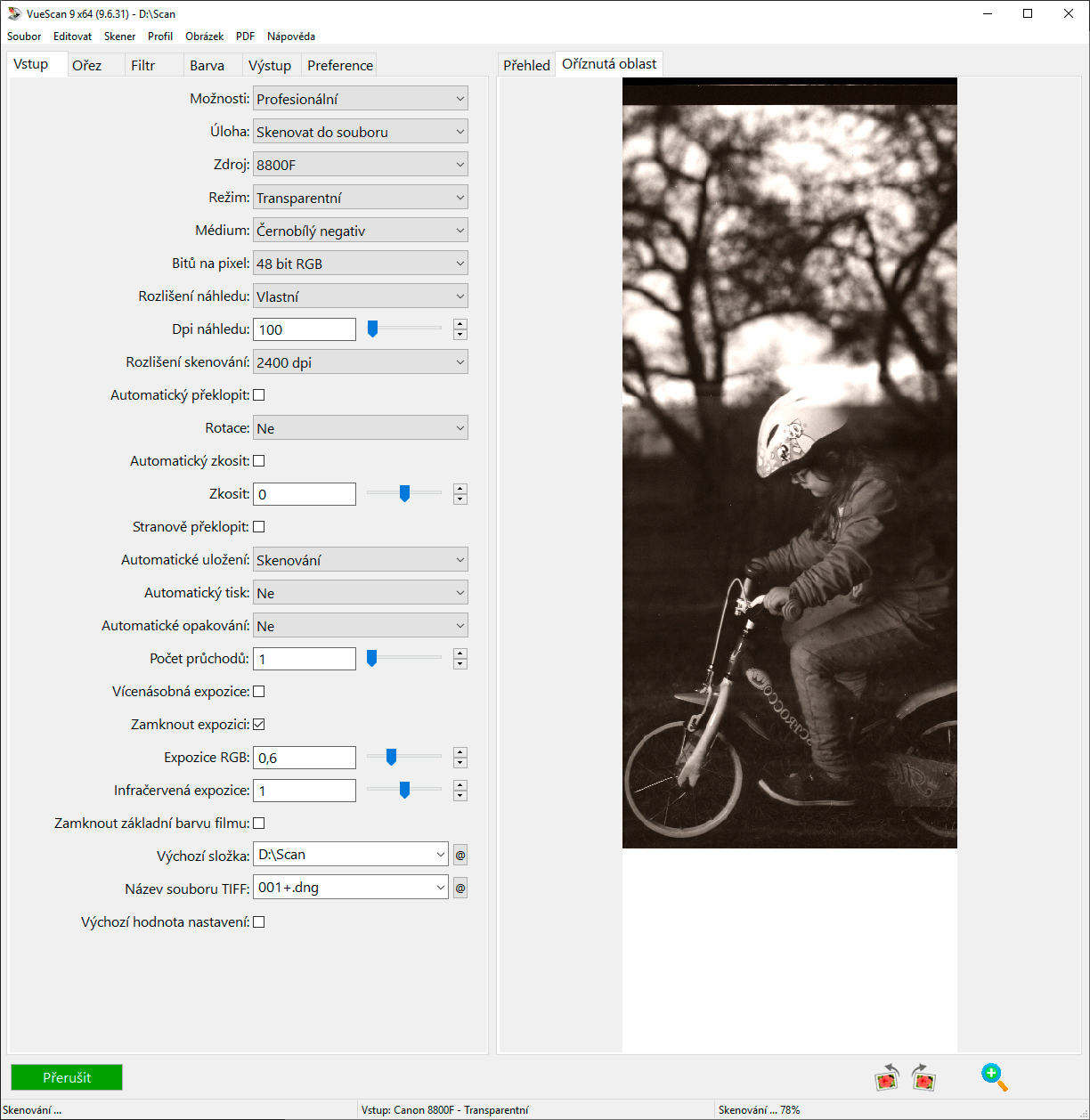Click the zoom in magnifier icon
This screenshot has width=1090, height=1120.
[994, 1077]
